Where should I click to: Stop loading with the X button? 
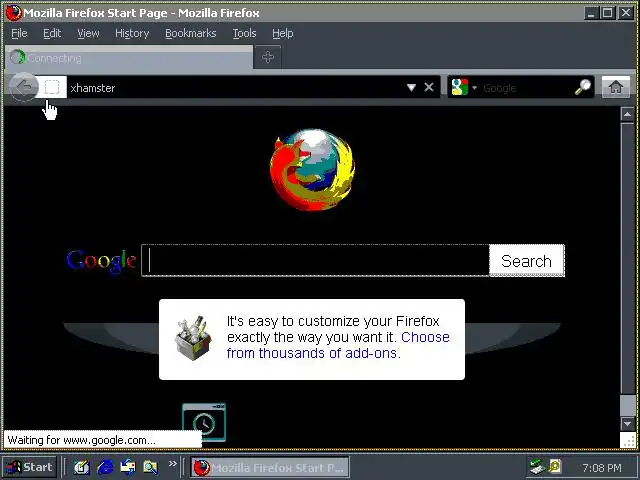[x=429, y=87]
